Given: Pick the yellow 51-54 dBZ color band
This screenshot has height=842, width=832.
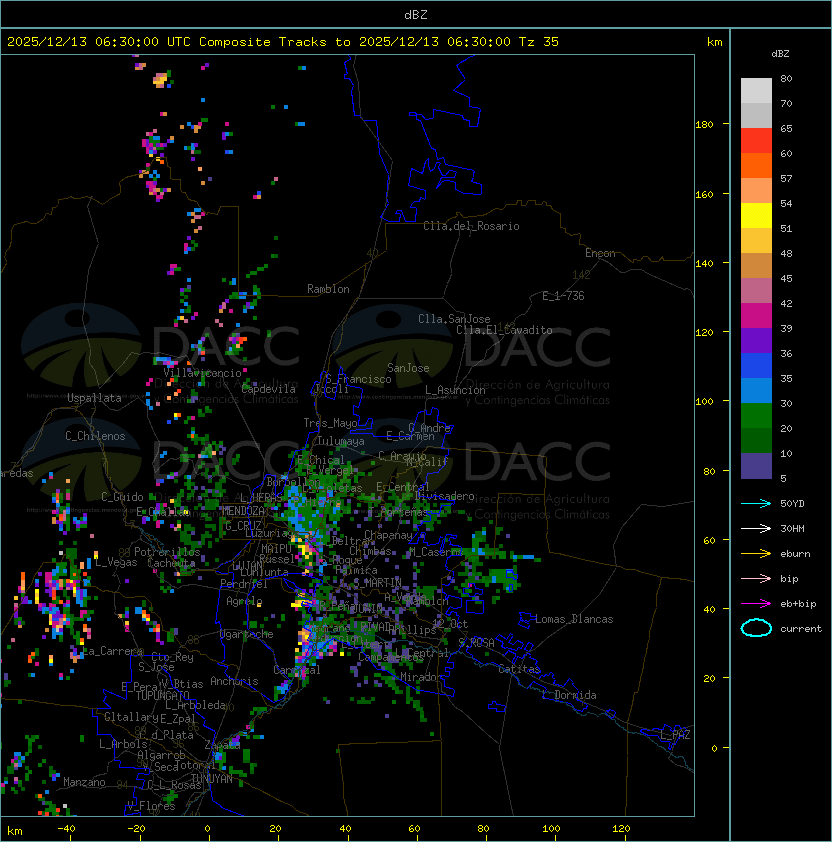Looking at the screenshot, I should (756, 215).
